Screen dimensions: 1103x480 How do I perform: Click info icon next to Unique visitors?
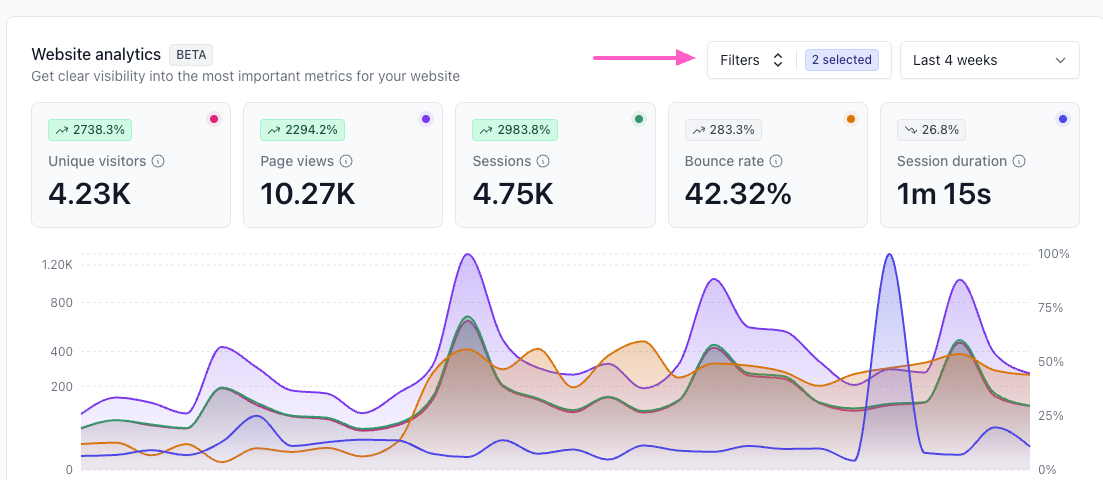158,161
